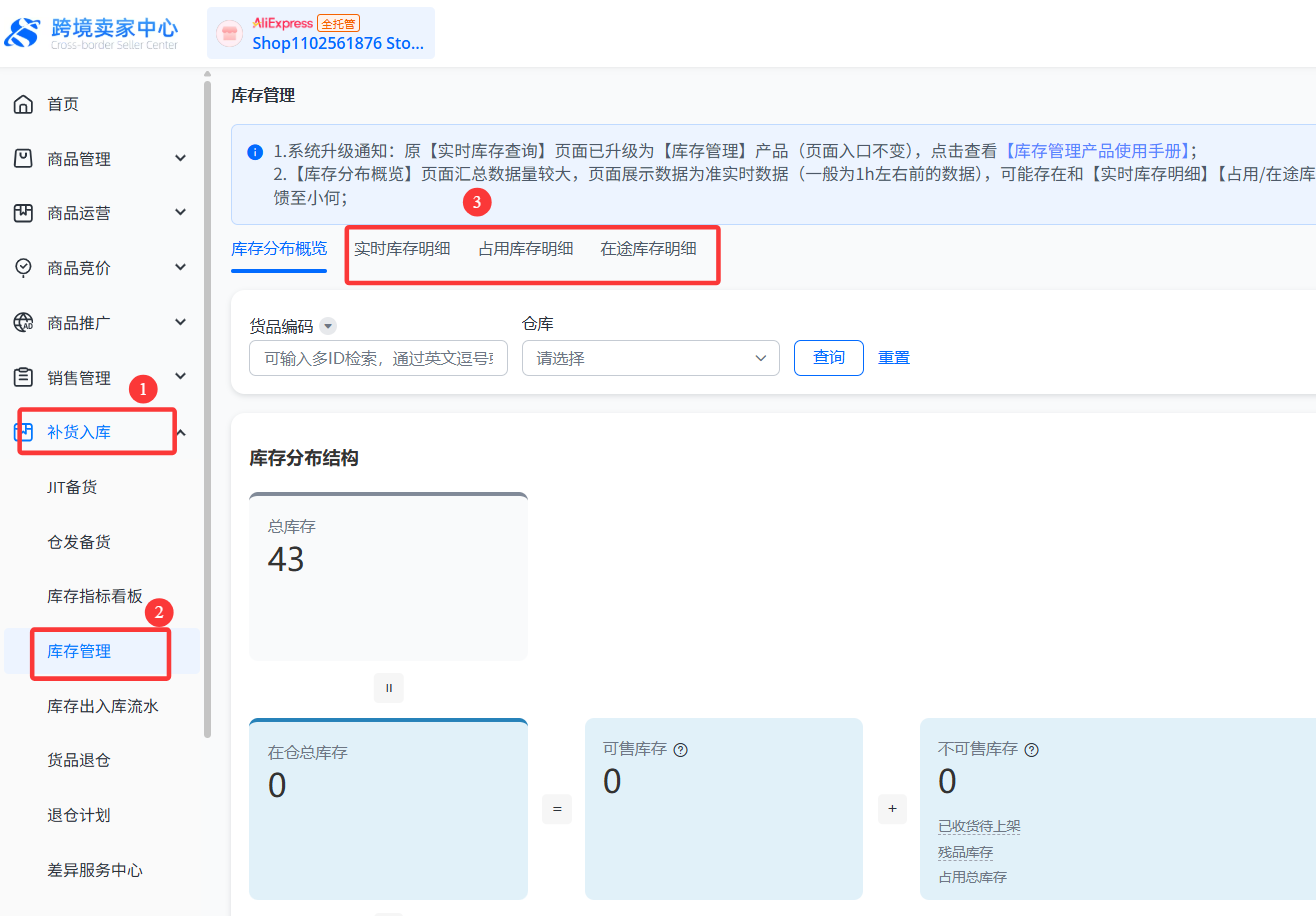The width and height of the screenshot is (1316, 916).
Task: Click the Cross-border Seller Center logo
Action: click(x=92, y=32)
